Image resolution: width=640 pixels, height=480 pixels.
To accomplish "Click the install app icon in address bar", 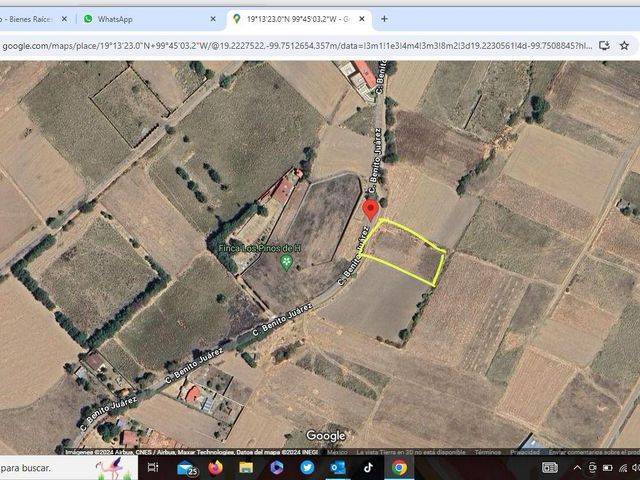I will 604,46.
